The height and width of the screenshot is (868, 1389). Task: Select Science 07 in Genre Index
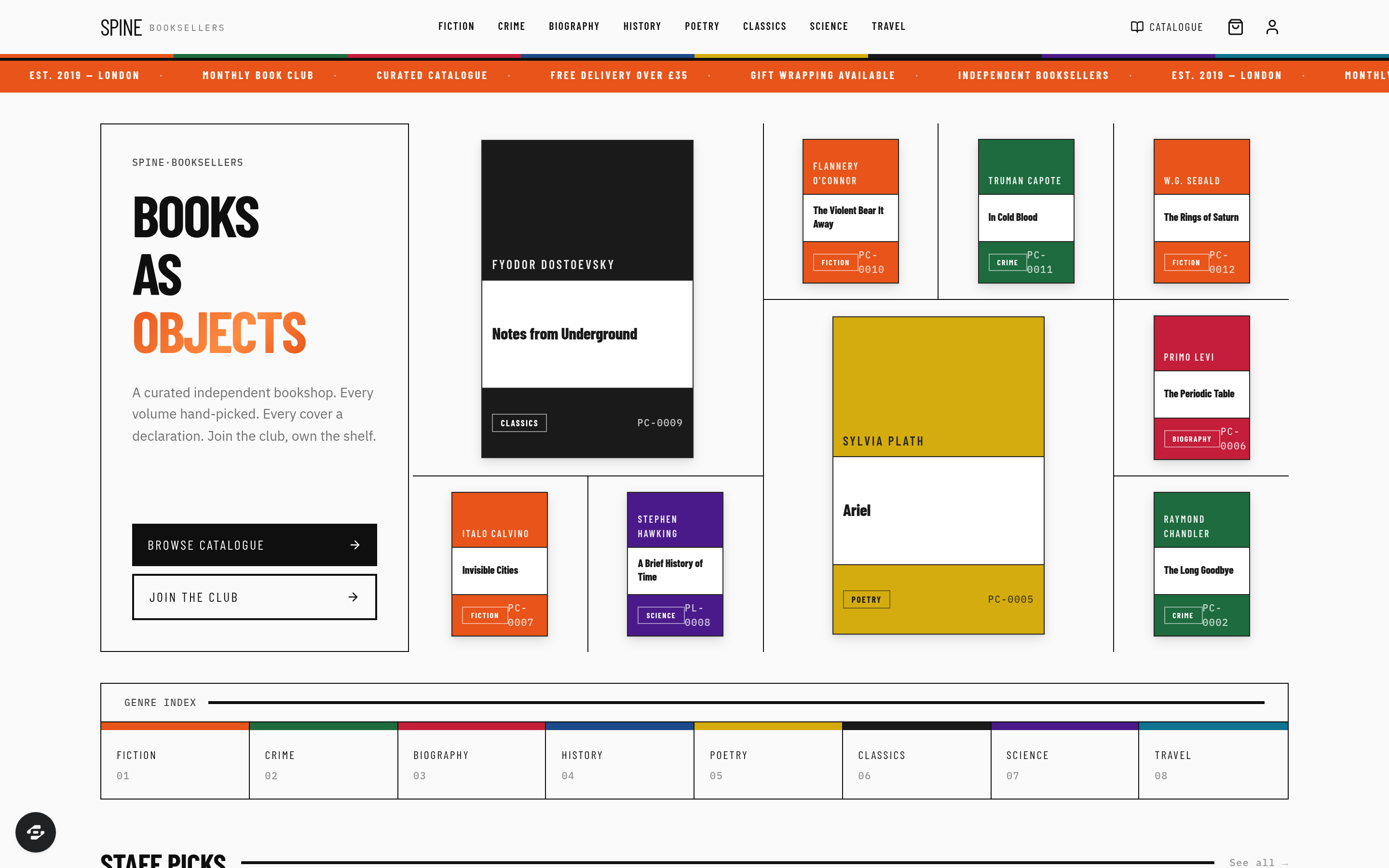pyautogui.click(x=1065, y=760)
